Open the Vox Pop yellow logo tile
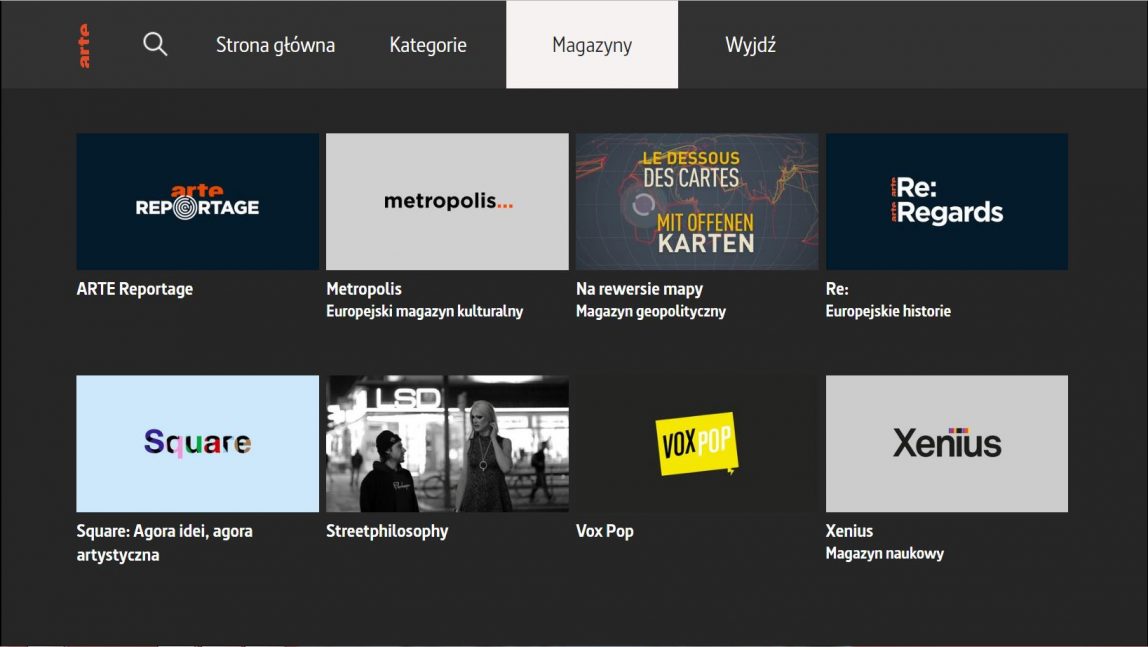 pos(697,444)
